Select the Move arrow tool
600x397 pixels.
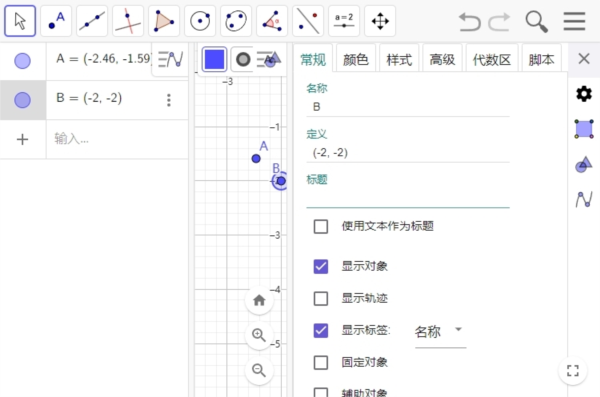(20, 21)
